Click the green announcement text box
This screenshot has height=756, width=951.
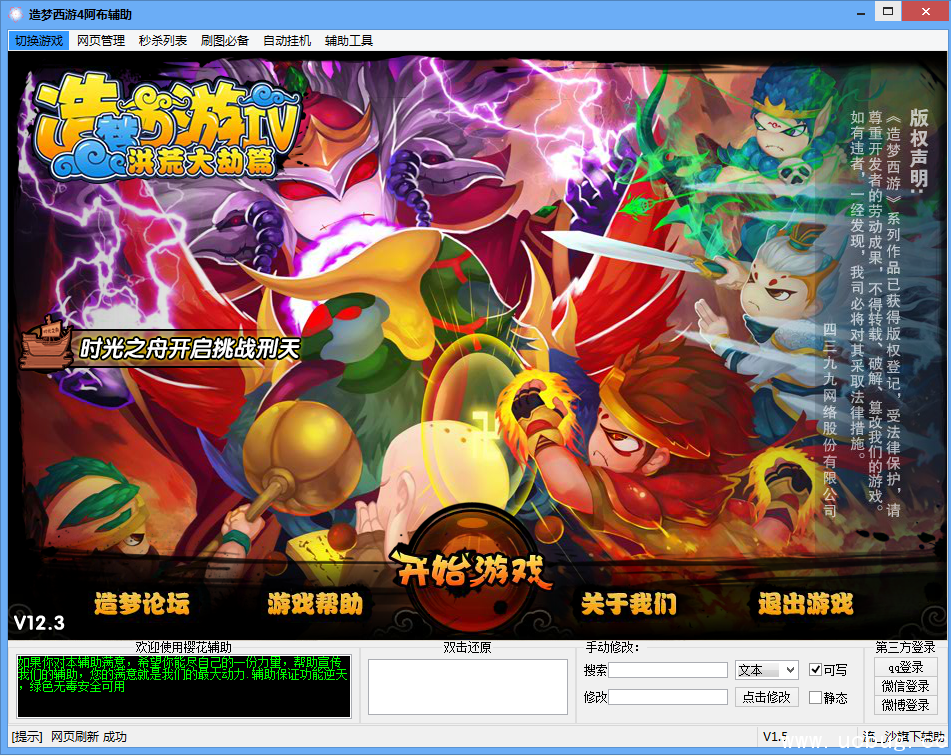pos(184,686)
